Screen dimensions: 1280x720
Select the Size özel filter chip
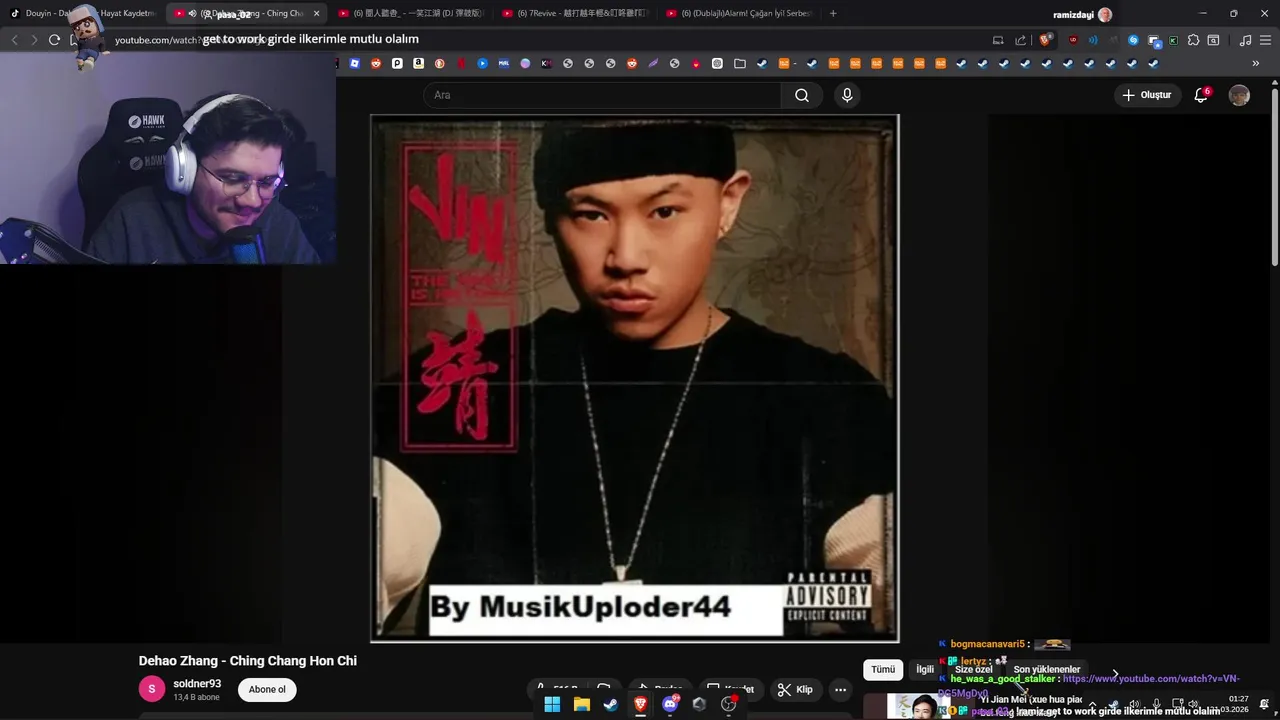pyautogui.click(x=973, y=670)
